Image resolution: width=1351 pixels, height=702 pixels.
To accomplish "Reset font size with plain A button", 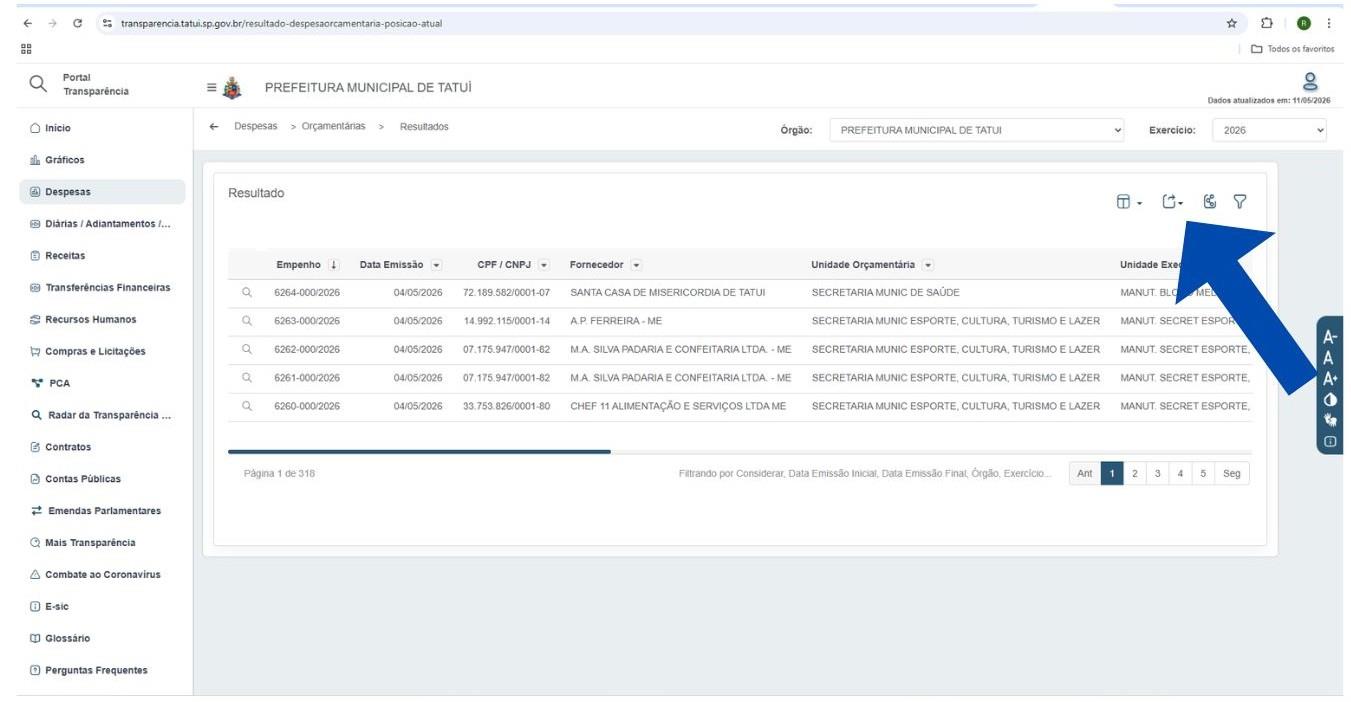I will [1329, 358].
